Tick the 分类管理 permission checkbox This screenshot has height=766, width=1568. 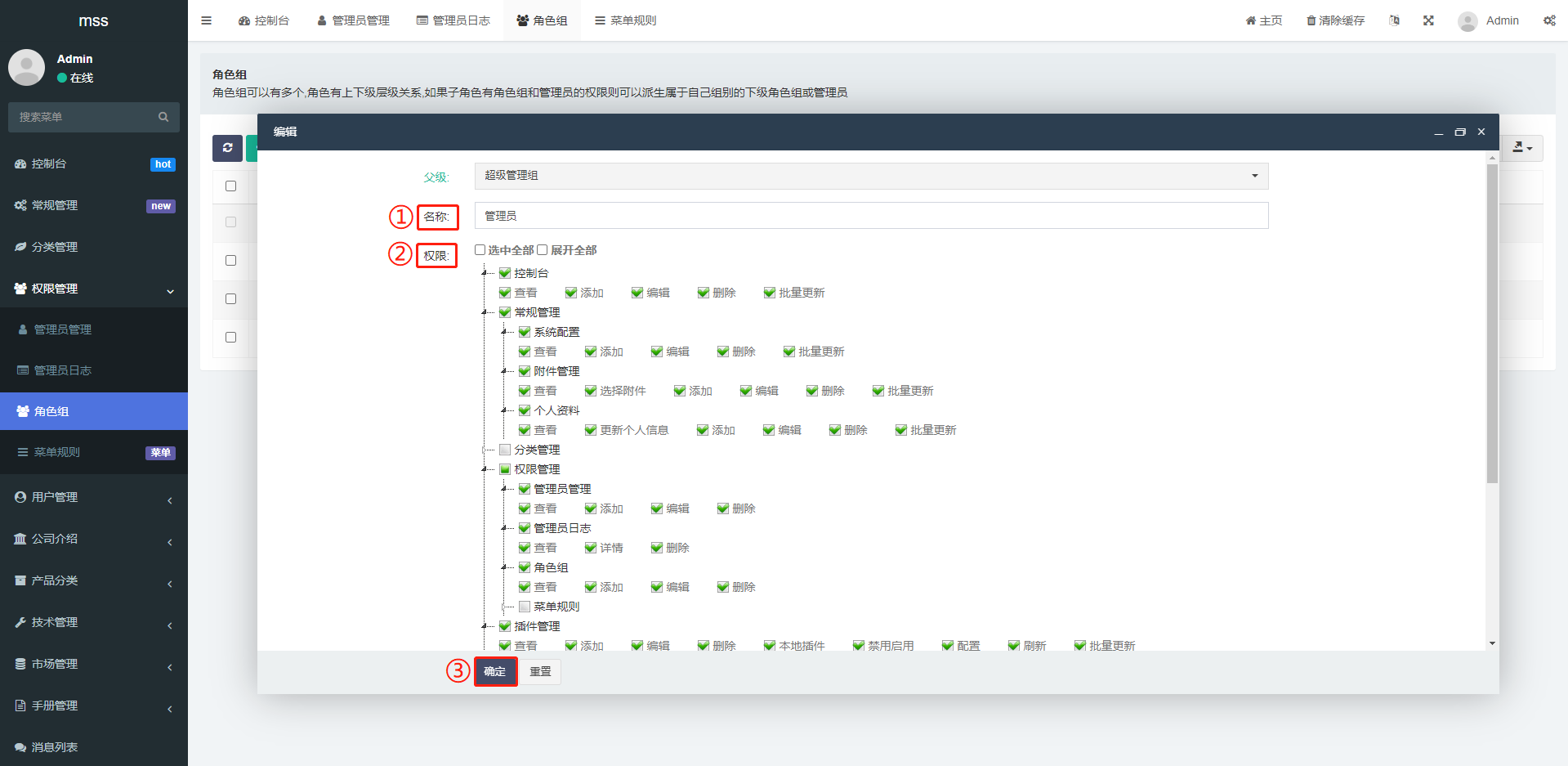pyautogui.click(x=505, y=450)
